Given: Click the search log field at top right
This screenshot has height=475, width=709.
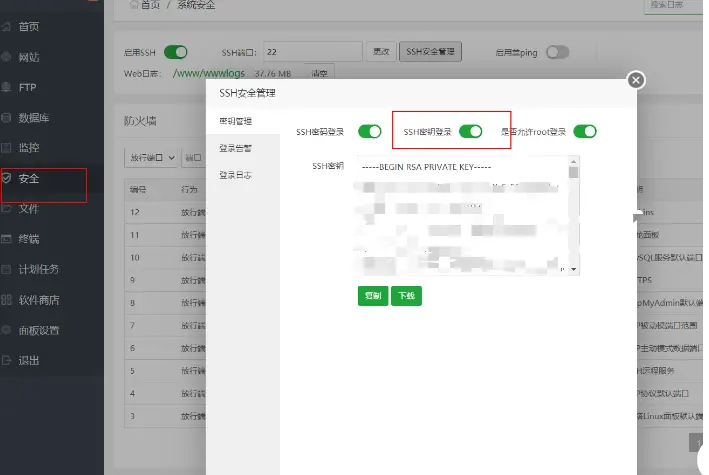Looking at the screenshot, I should [x=674, y=5].
